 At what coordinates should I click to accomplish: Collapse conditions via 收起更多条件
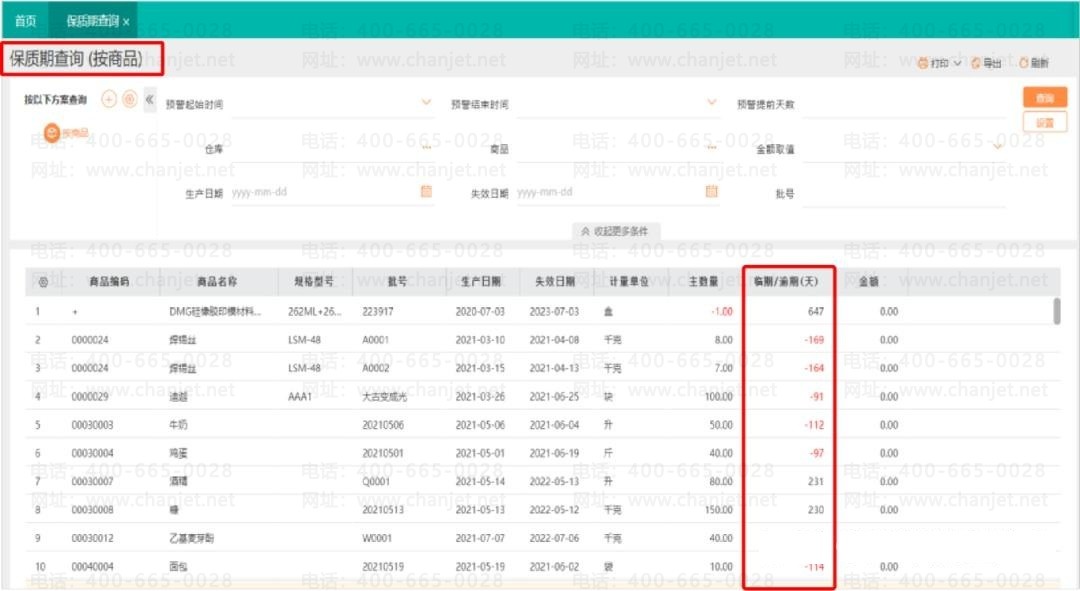pos(615,231)
